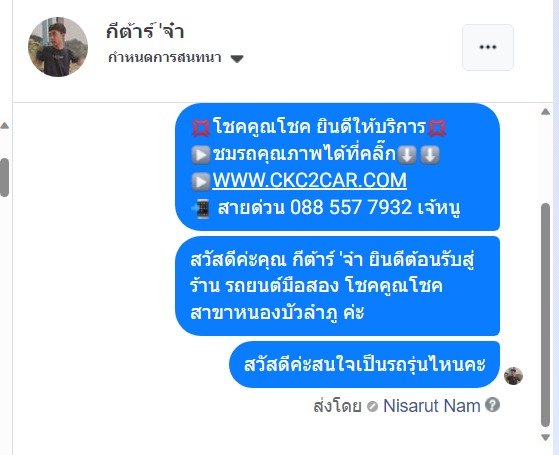Click the small seen-by avatar beside last message
The width and height of the screenshot is (559, 455).
[513, 376]
